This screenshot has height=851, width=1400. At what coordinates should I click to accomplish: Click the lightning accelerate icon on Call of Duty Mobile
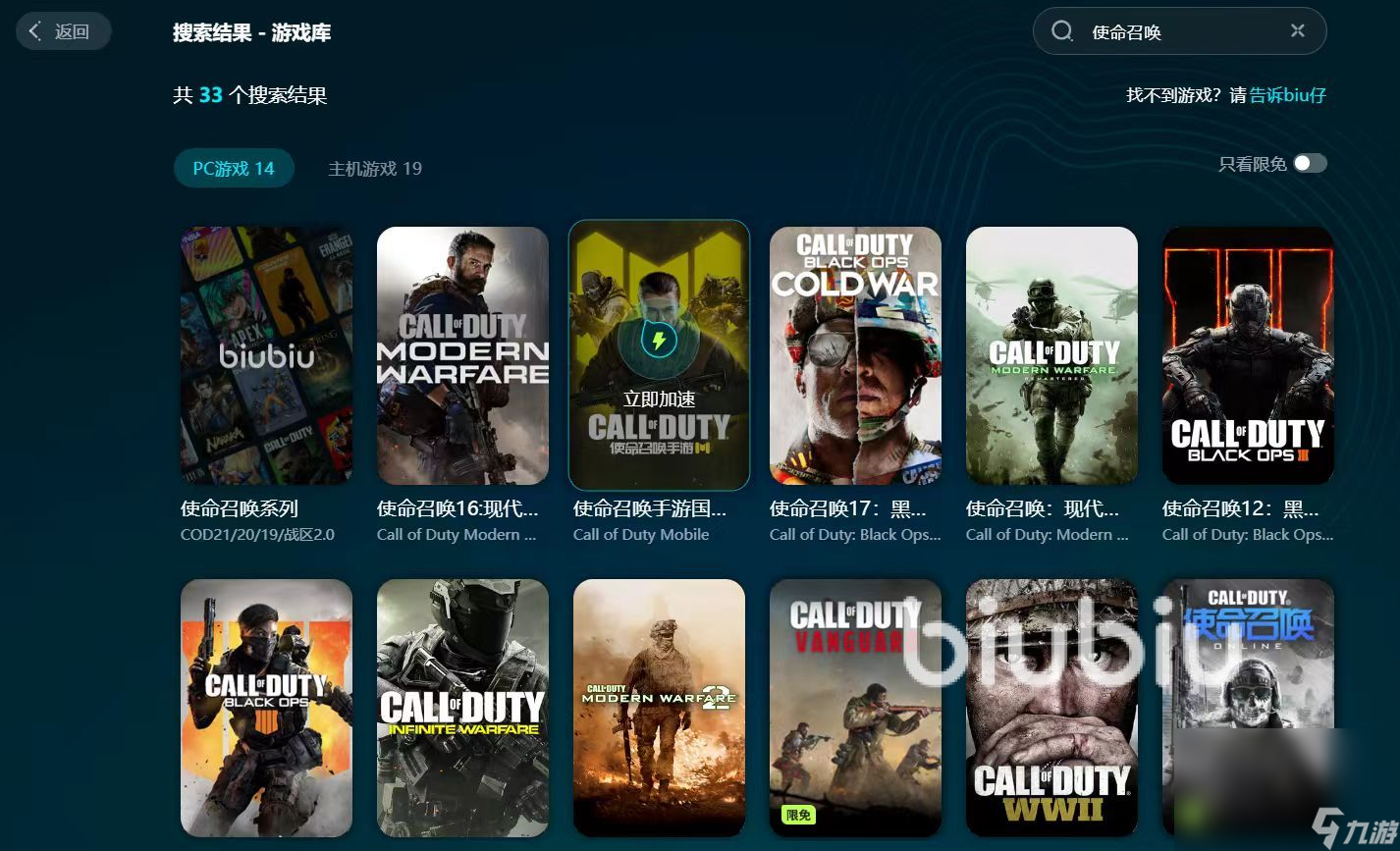pyautogui.click(x=659, y=342)
